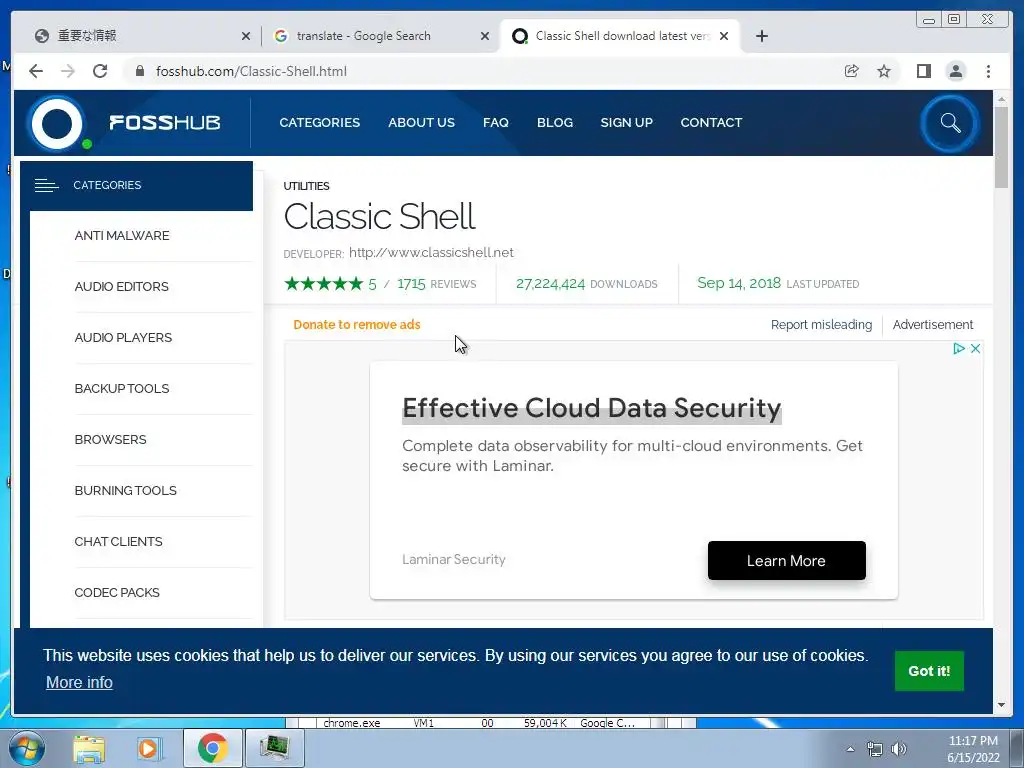The width and height of the screenshot is (1024, 768).
Task: Close the translate Google Search tab
Action: (x=485, y=36)
